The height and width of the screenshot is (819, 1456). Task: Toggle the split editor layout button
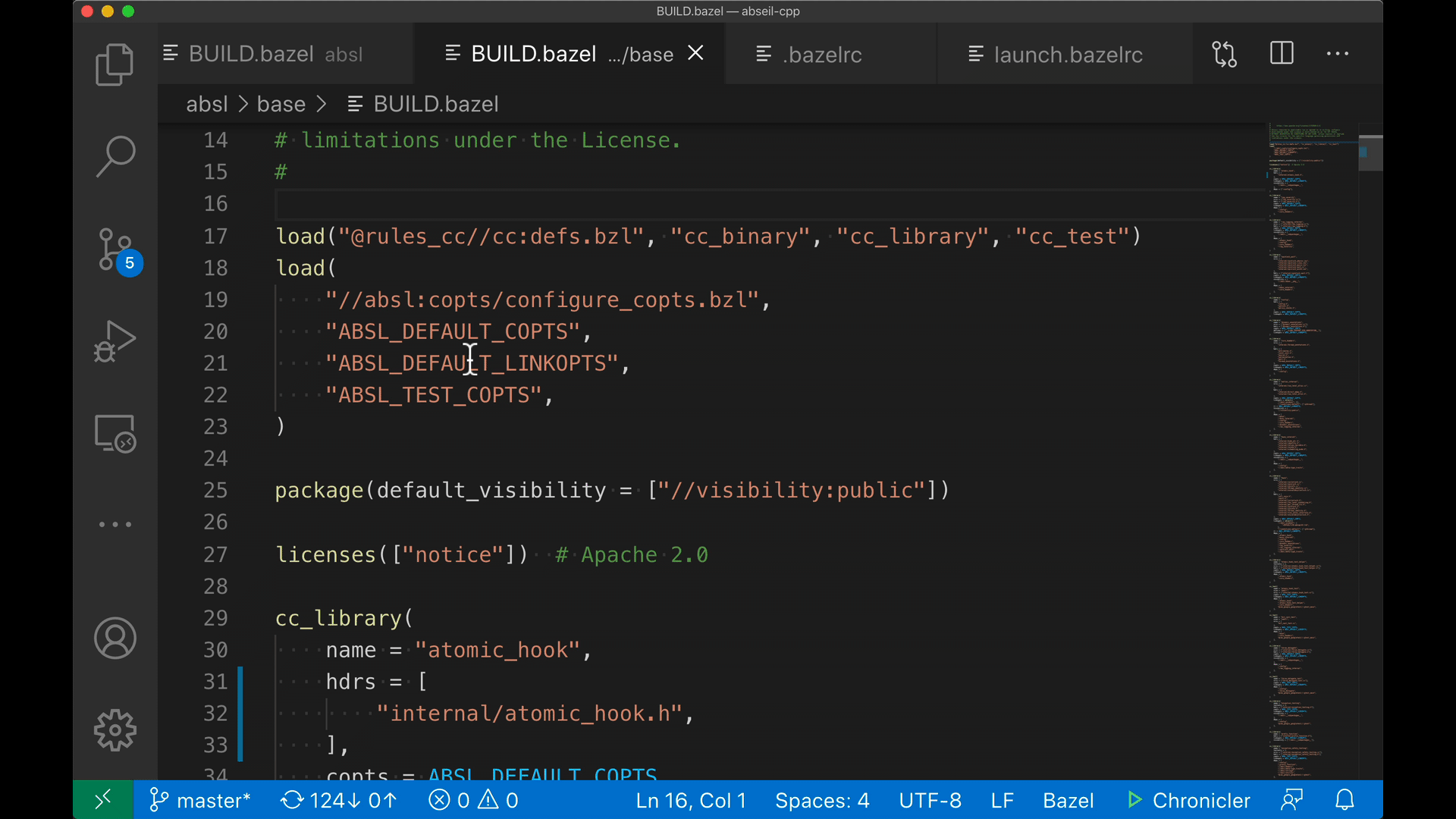1282,54
